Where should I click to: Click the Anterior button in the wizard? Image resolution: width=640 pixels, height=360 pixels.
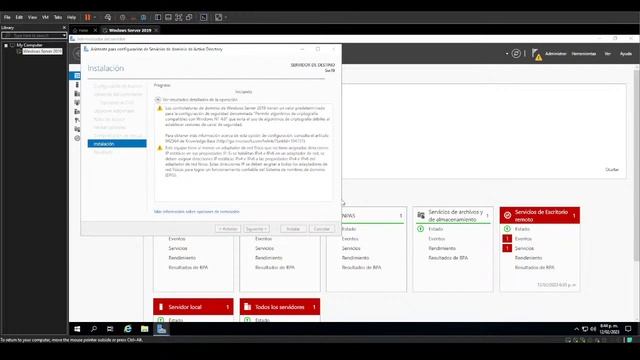228,229
